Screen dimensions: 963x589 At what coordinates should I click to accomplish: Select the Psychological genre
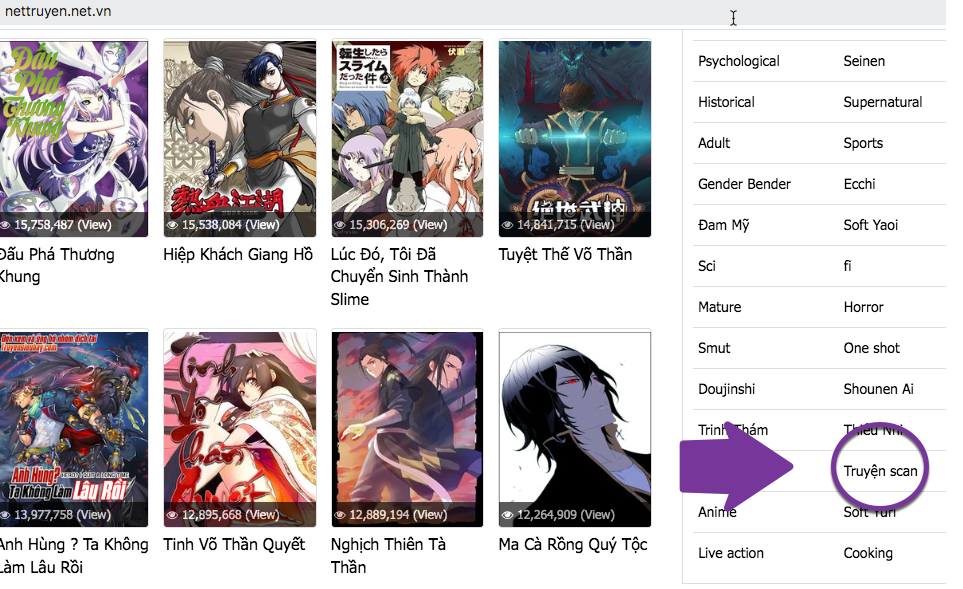(739, 61)
